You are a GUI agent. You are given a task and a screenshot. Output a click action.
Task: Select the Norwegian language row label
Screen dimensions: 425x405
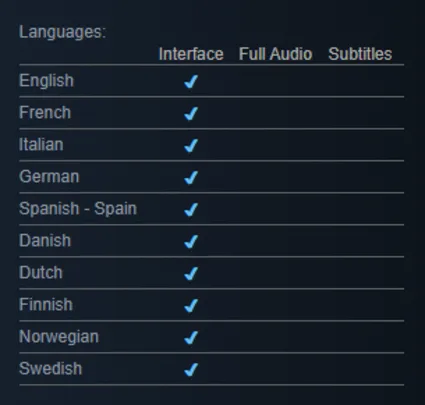point(59,337)
